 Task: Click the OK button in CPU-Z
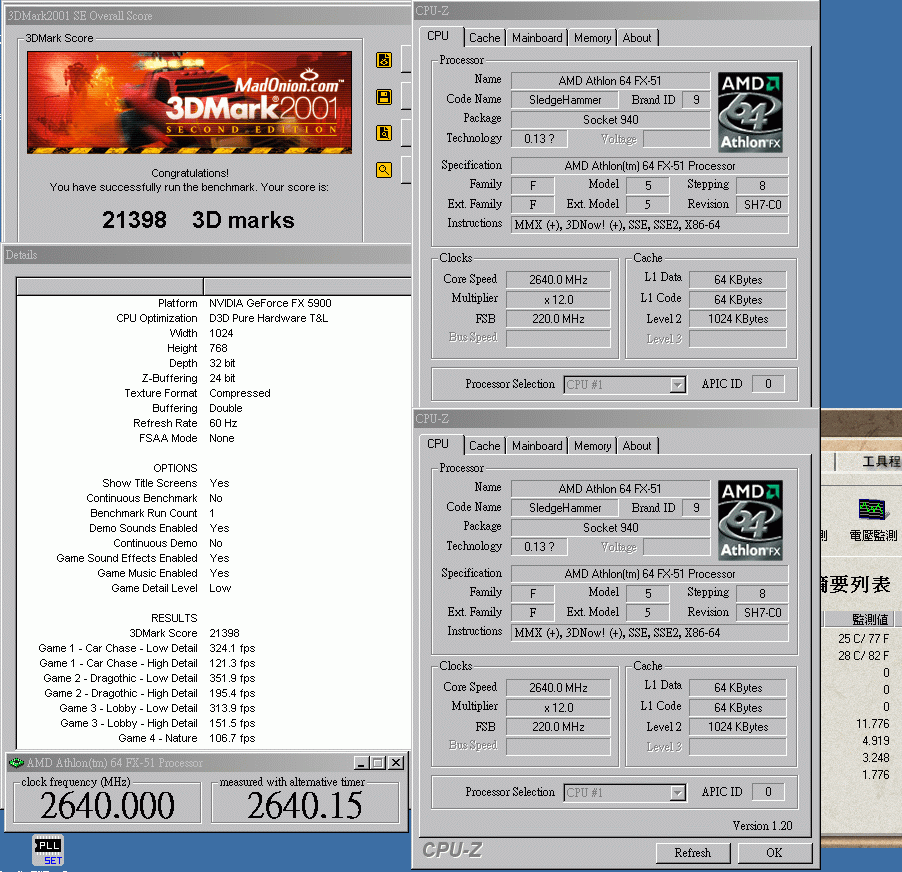click(774, 853)
